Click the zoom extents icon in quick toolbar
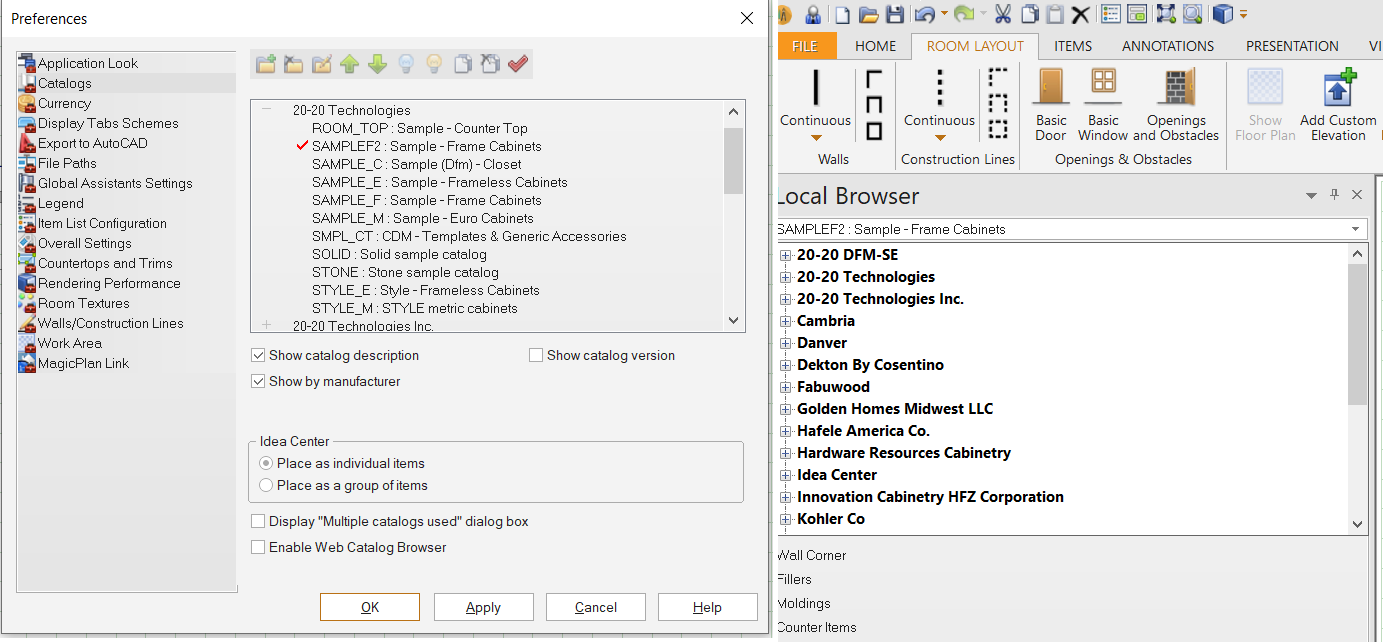This screenshot has height=642, width=1386. tap(1165, 14)
